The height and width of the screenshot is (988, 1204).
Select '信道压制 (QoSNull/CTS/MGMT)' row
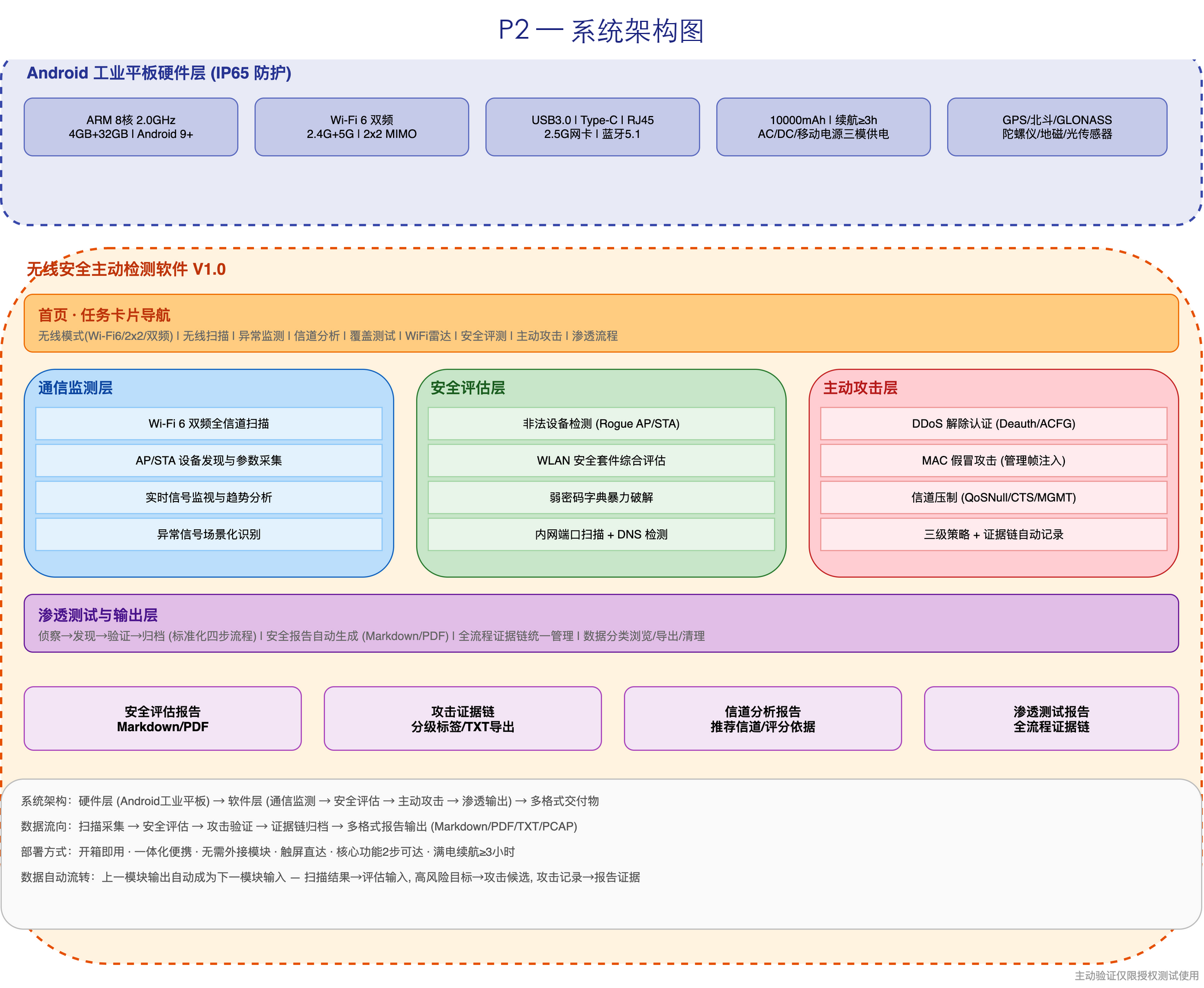point(994,497)
